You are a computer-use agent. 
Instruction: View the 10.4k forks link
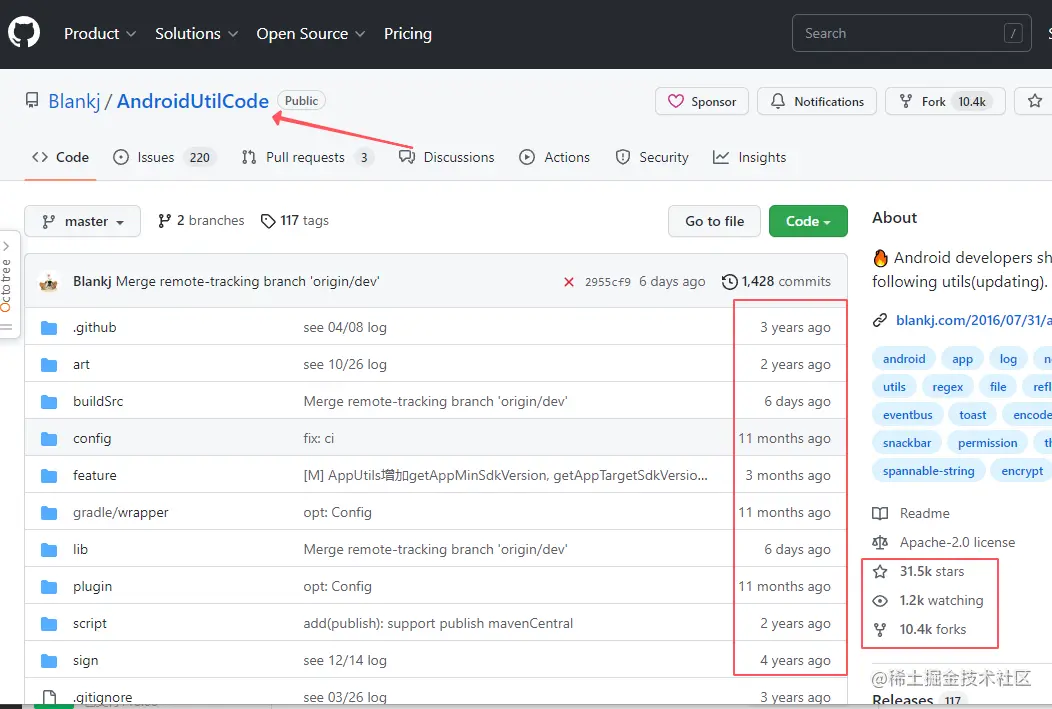coord(918,630)
